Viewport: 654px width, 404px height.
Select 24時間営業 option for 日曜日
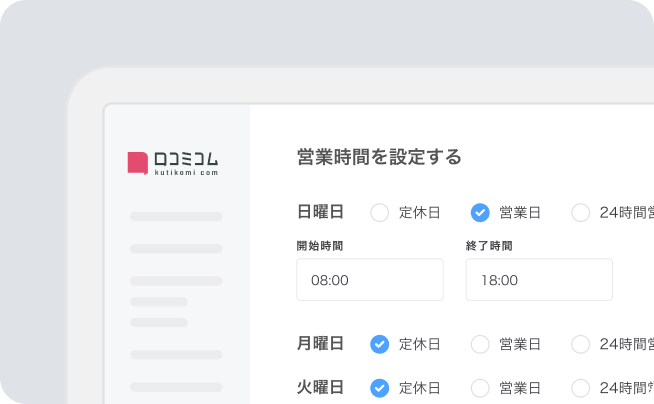point(581,213)
